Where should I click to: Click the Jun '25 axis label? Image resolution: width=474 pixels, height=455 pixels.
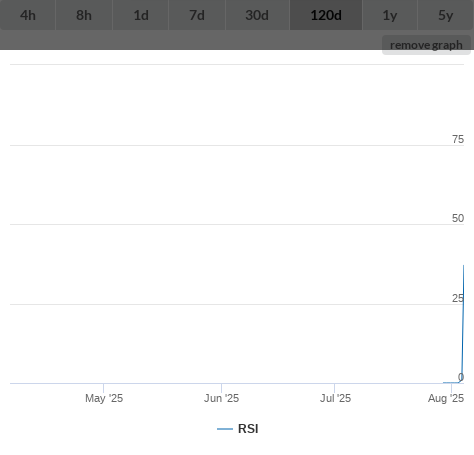221,398
